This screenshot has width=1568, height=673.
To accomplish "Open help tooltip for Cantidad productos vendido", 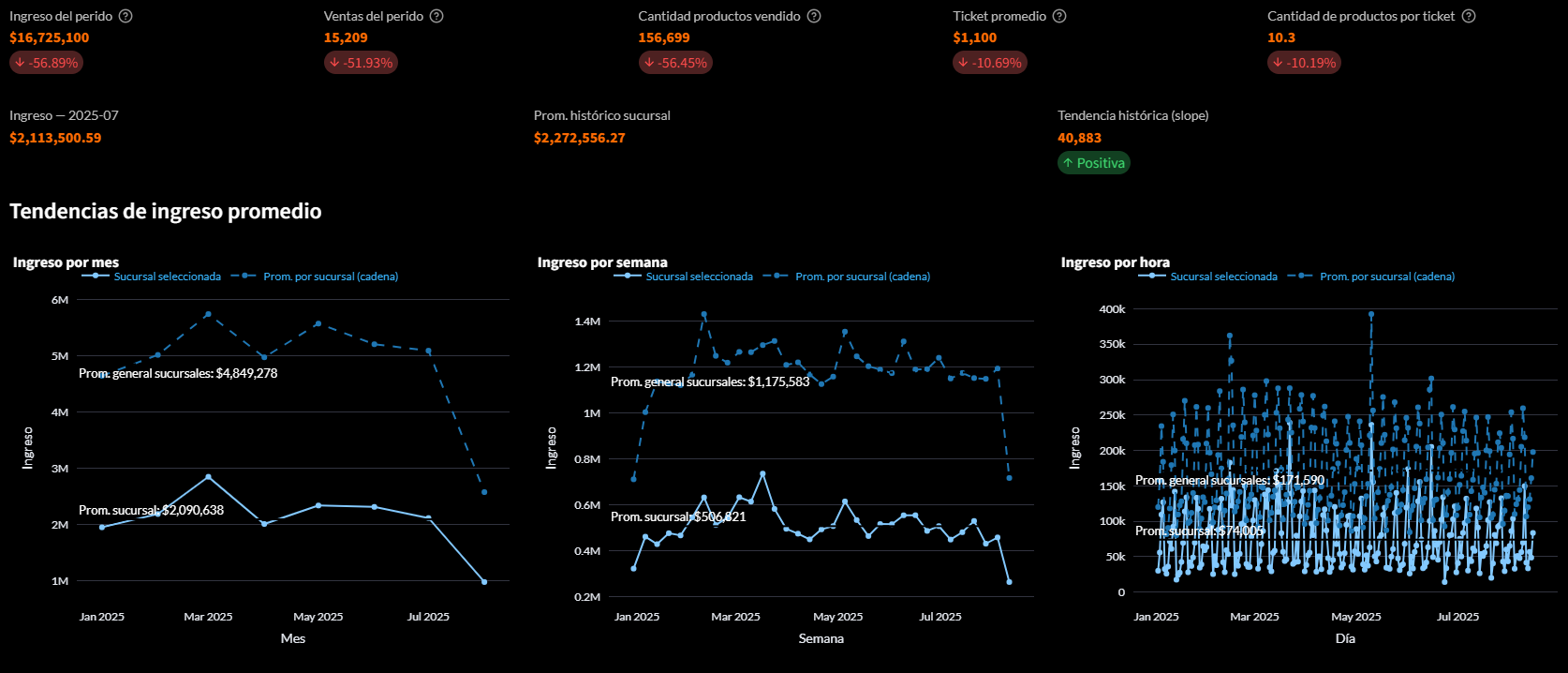I will (814, 16).
